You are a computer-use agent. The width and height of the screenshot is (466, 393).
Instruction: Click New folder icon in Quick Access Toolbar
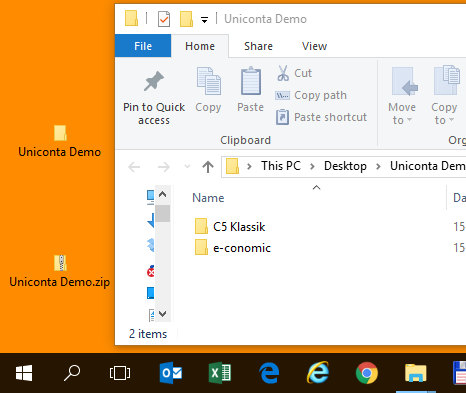(x=186, y=19)
